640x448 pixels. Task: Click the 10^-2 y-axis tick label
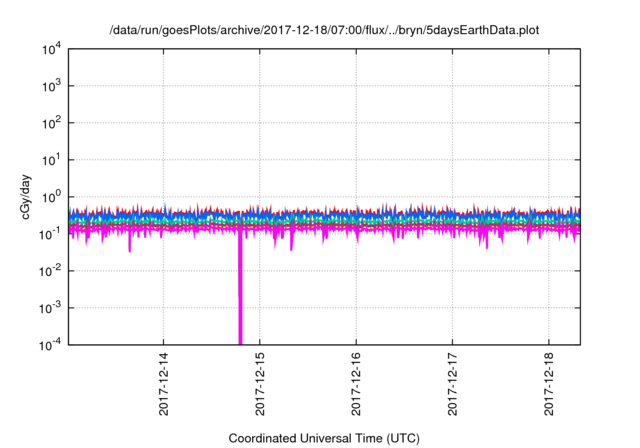tap(50, 271)
